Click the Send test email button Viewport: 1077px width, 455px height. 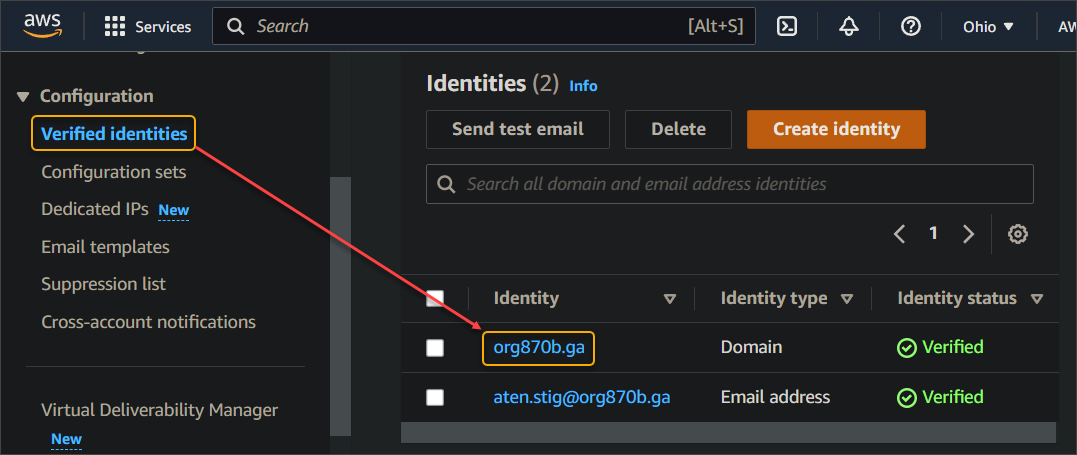tap(518, 129)
